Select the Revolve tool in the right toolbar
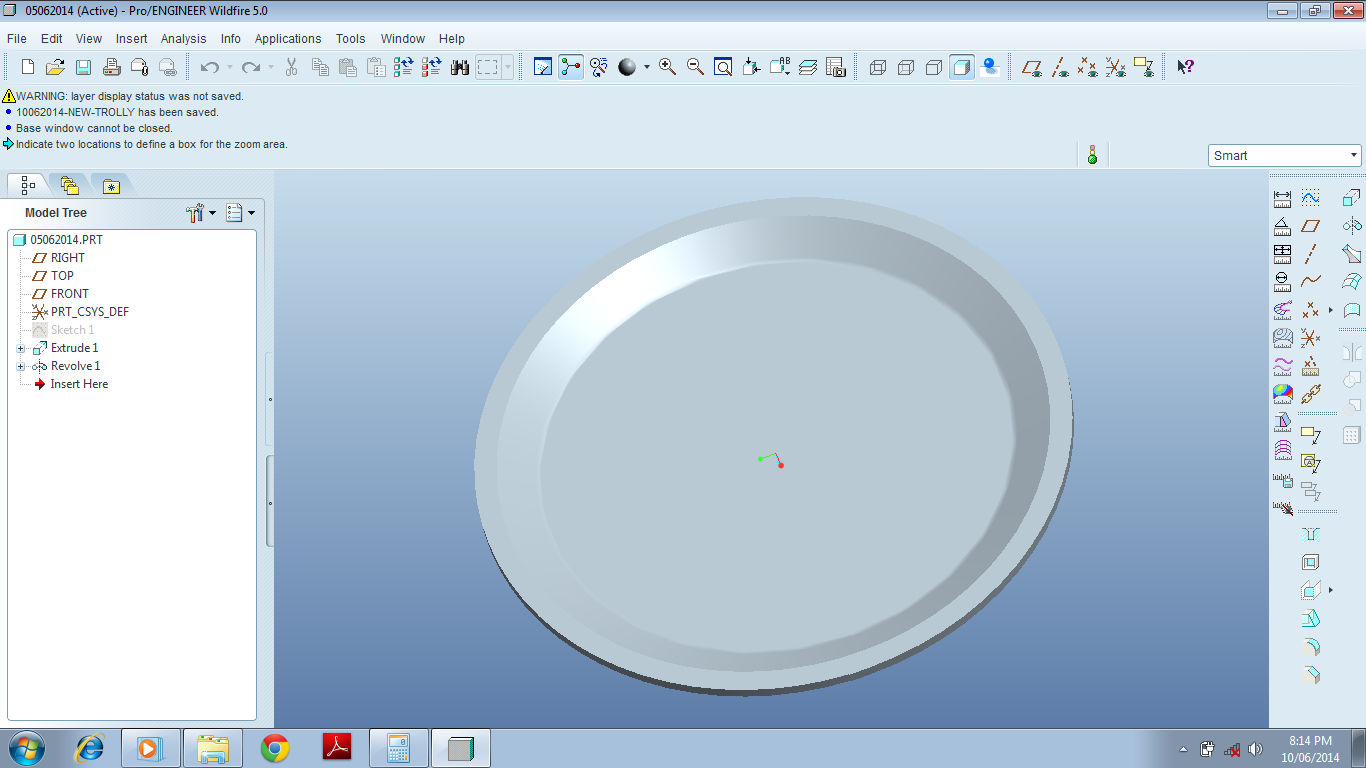Image resolution: width=1366 pixels, height=768 pixels. click(1352, 226)
